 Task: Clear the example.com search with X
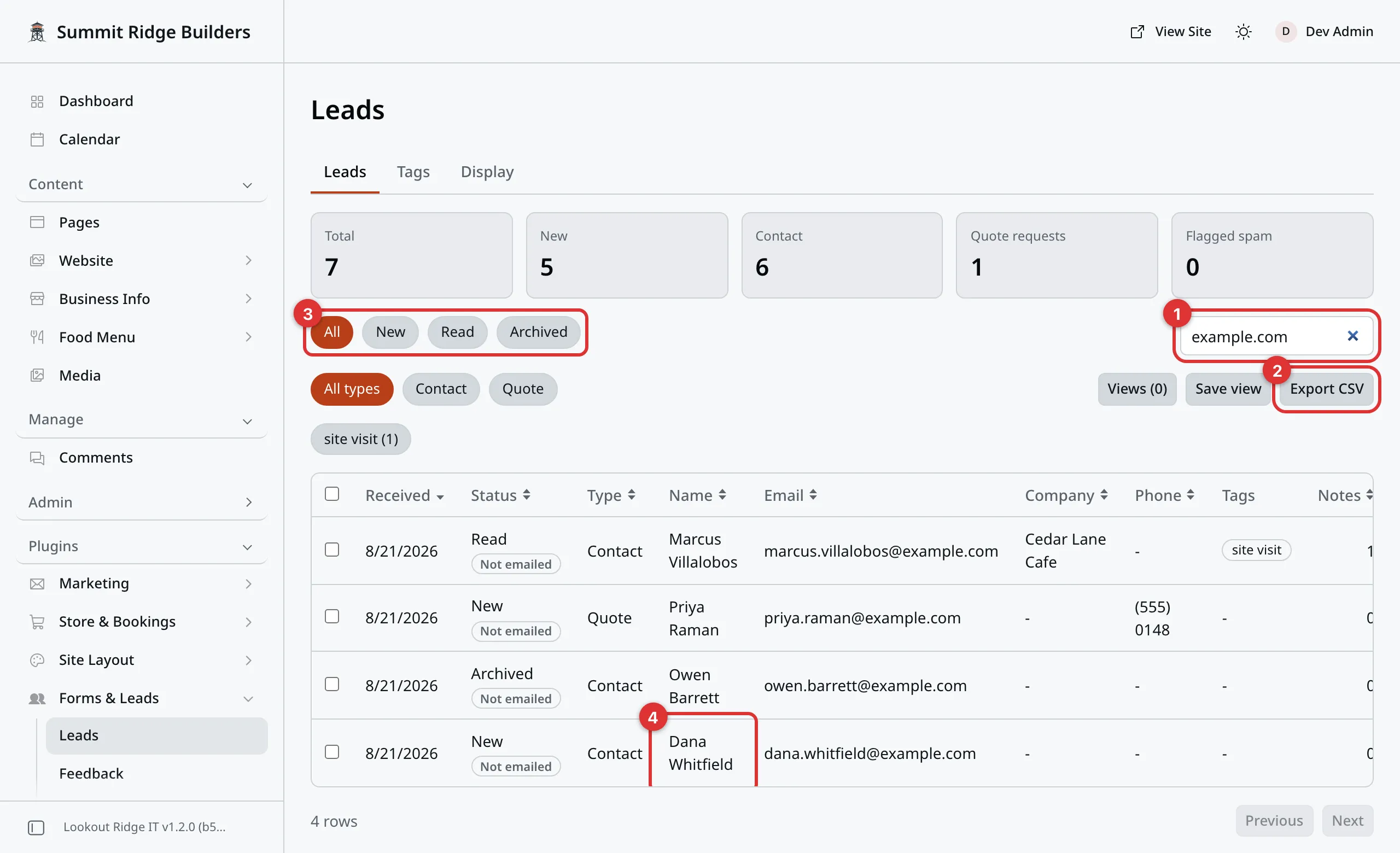pos(1352,336)
